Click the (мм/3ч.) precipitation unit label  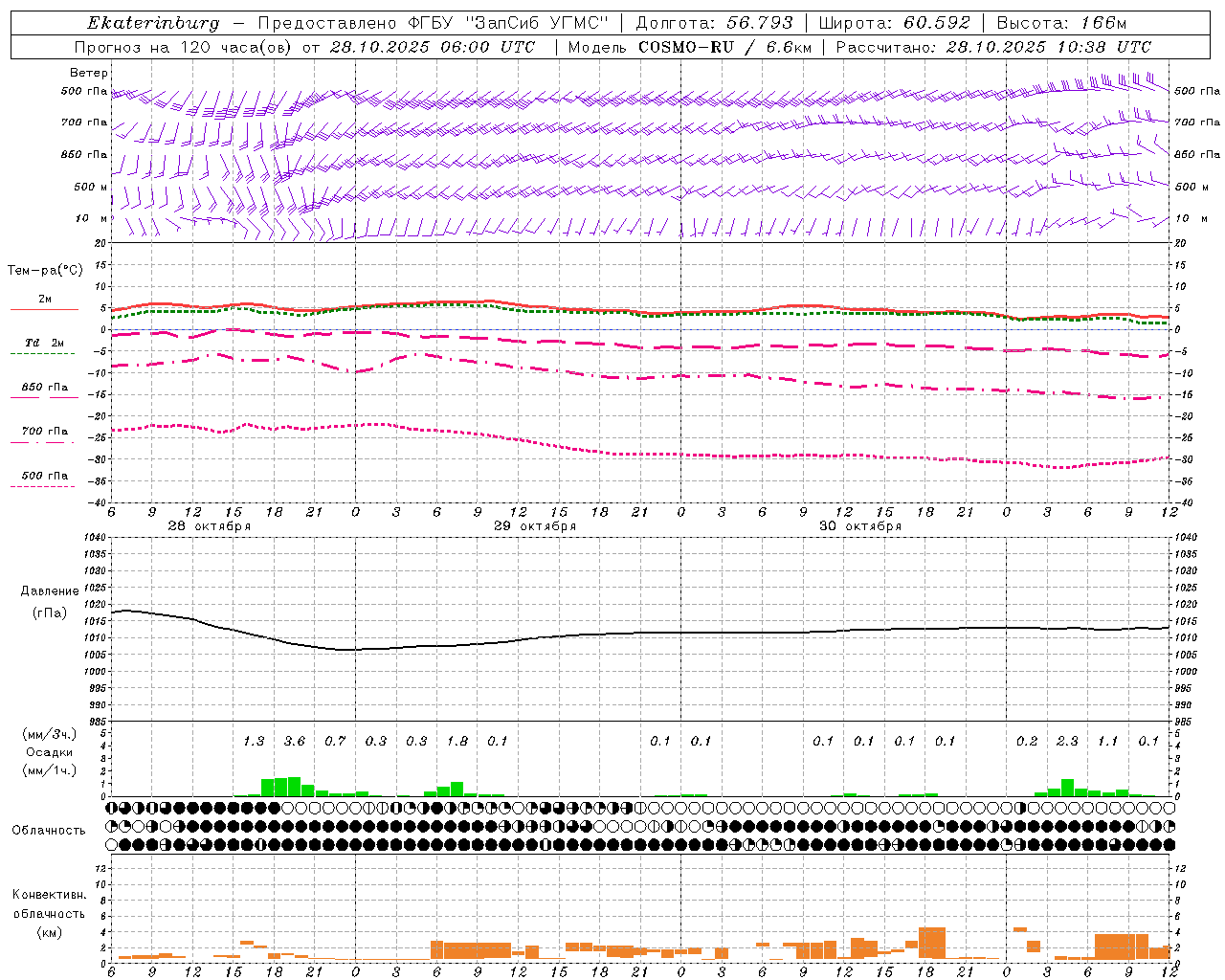tap(49, 734)
